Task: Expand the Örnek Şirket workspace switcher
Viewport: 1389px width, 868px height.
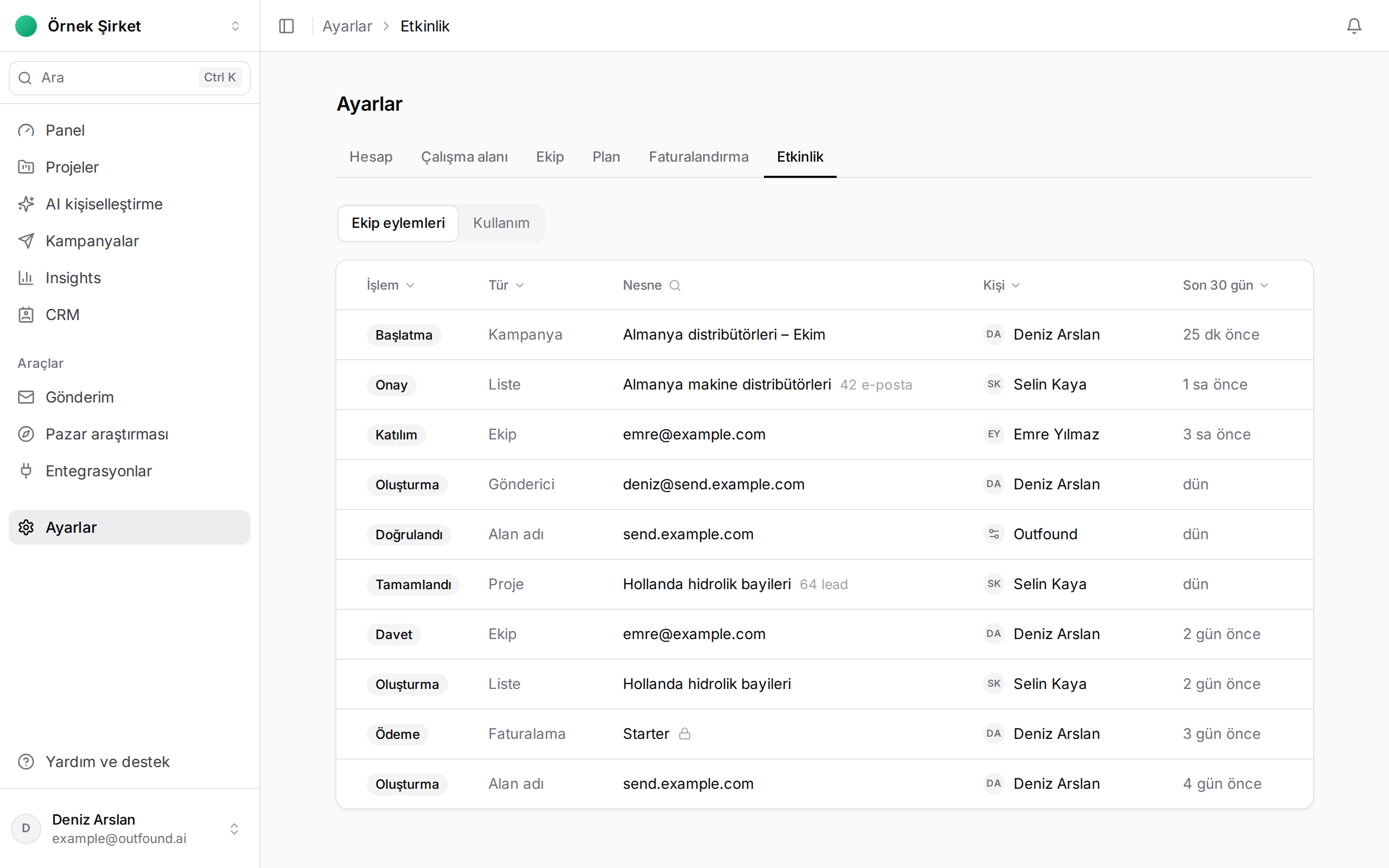Action: [x=235, y=26]
